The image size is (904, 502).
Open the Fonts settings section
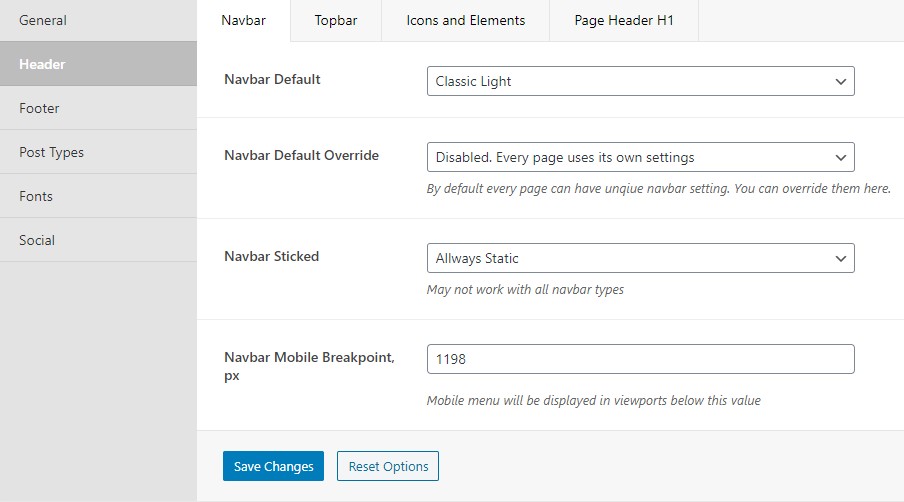pyautogui.click(x=98, y=196)
